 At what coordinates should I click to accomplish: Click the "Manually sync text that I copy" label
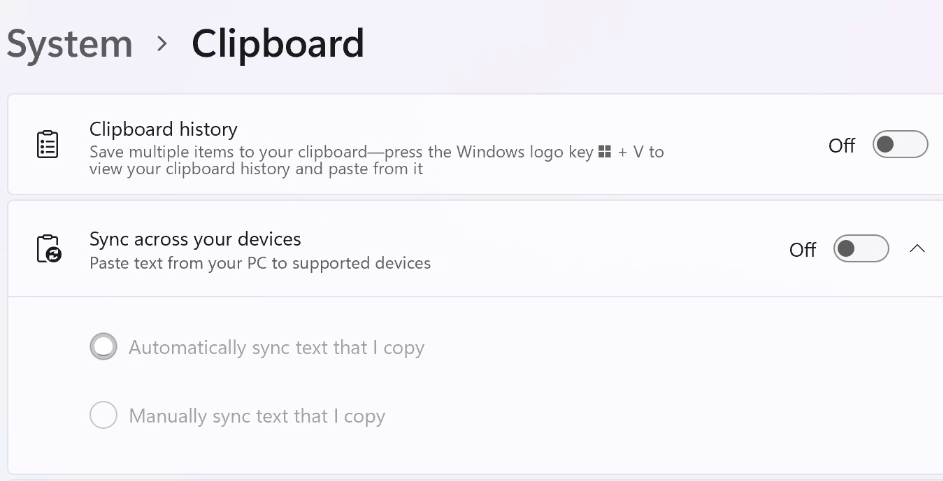(x=257, y=417)
